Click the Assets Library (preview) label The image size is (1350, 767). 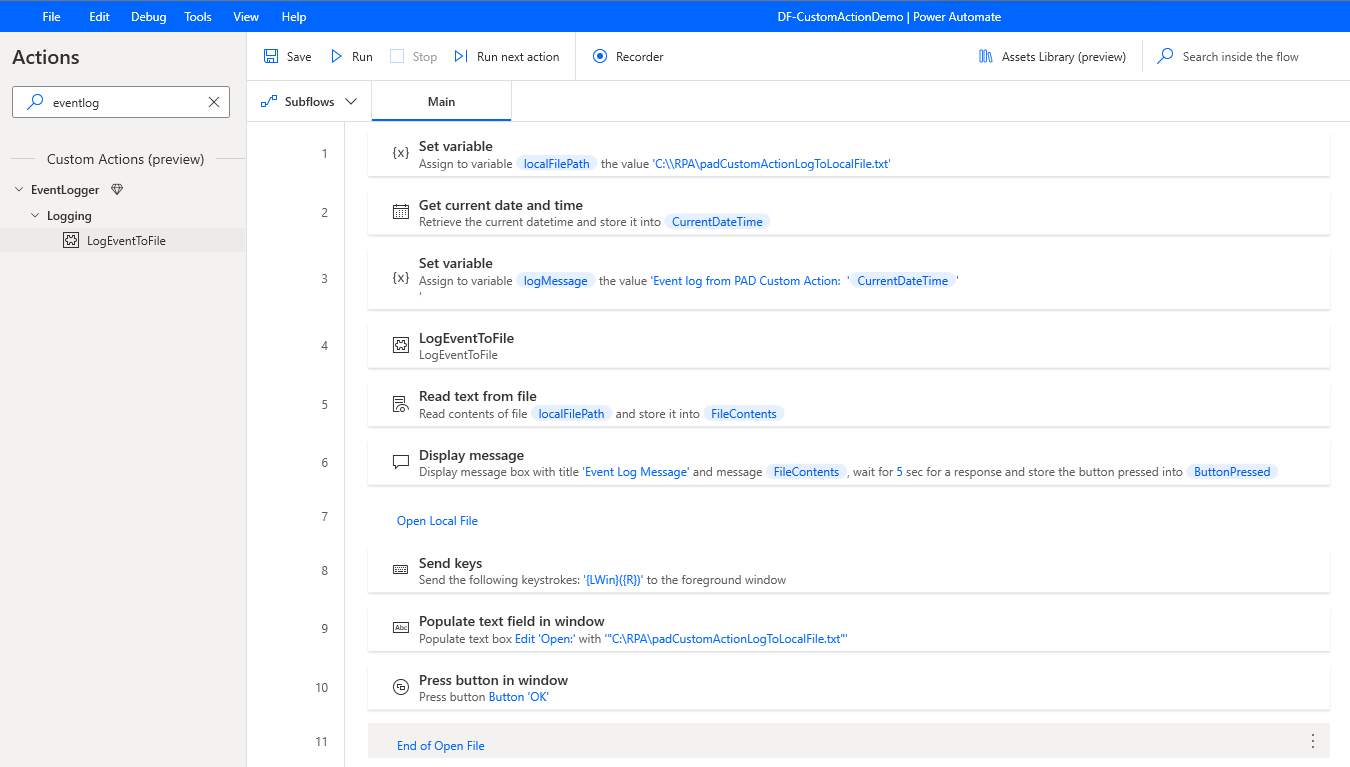coord(1064,57)
